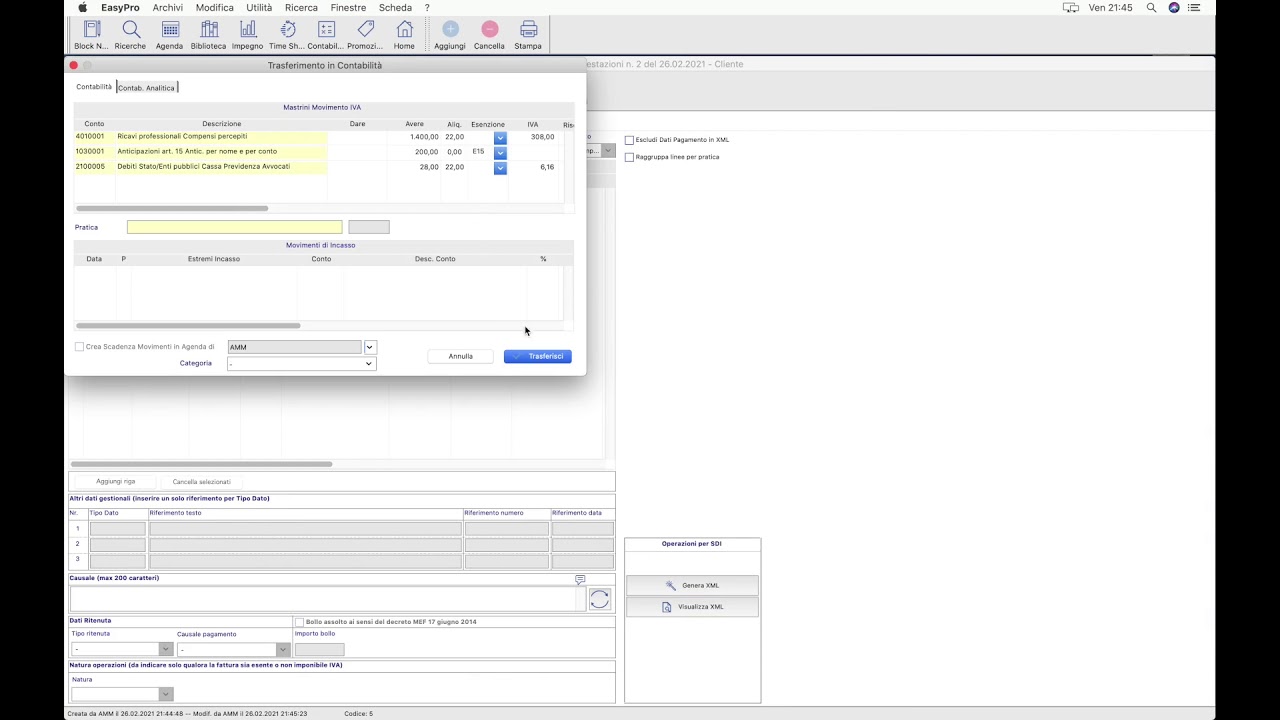
Task: Click the Trasferisci button
Action: pyautogui.click(x=538, y=356)
